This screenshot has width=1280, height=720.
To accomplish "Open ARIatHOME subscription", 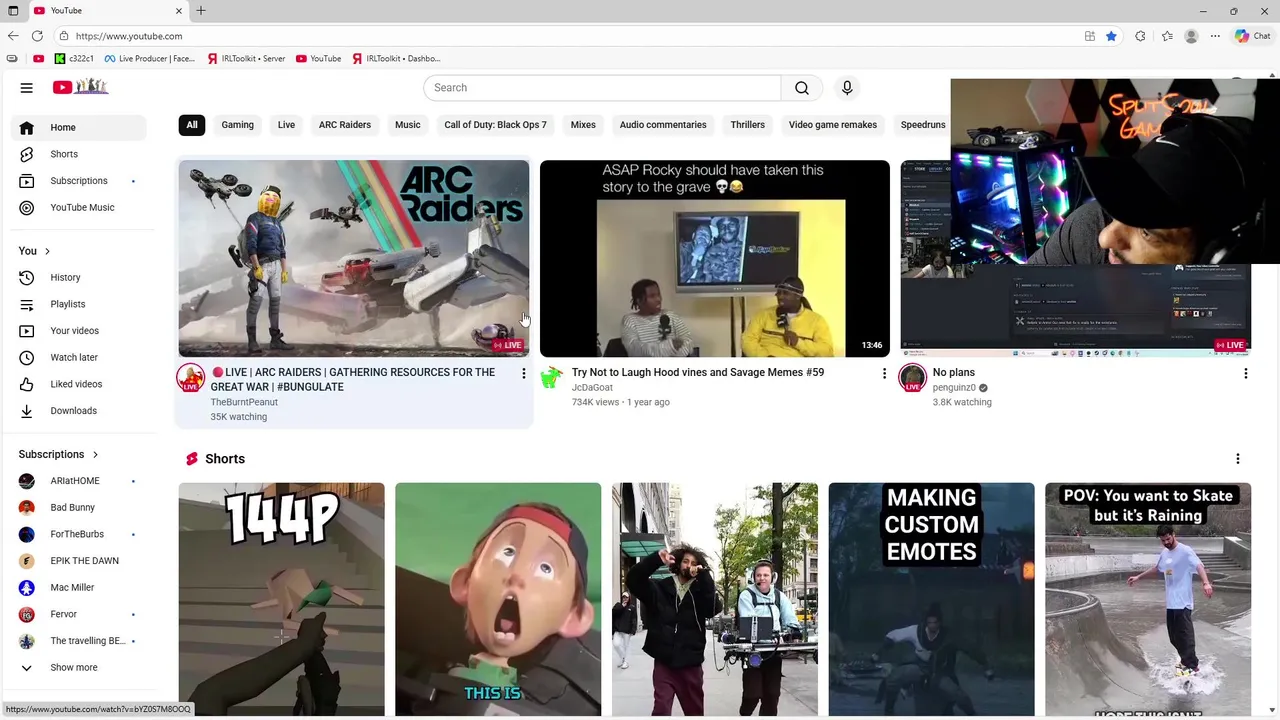I will (x=79, y=481).
